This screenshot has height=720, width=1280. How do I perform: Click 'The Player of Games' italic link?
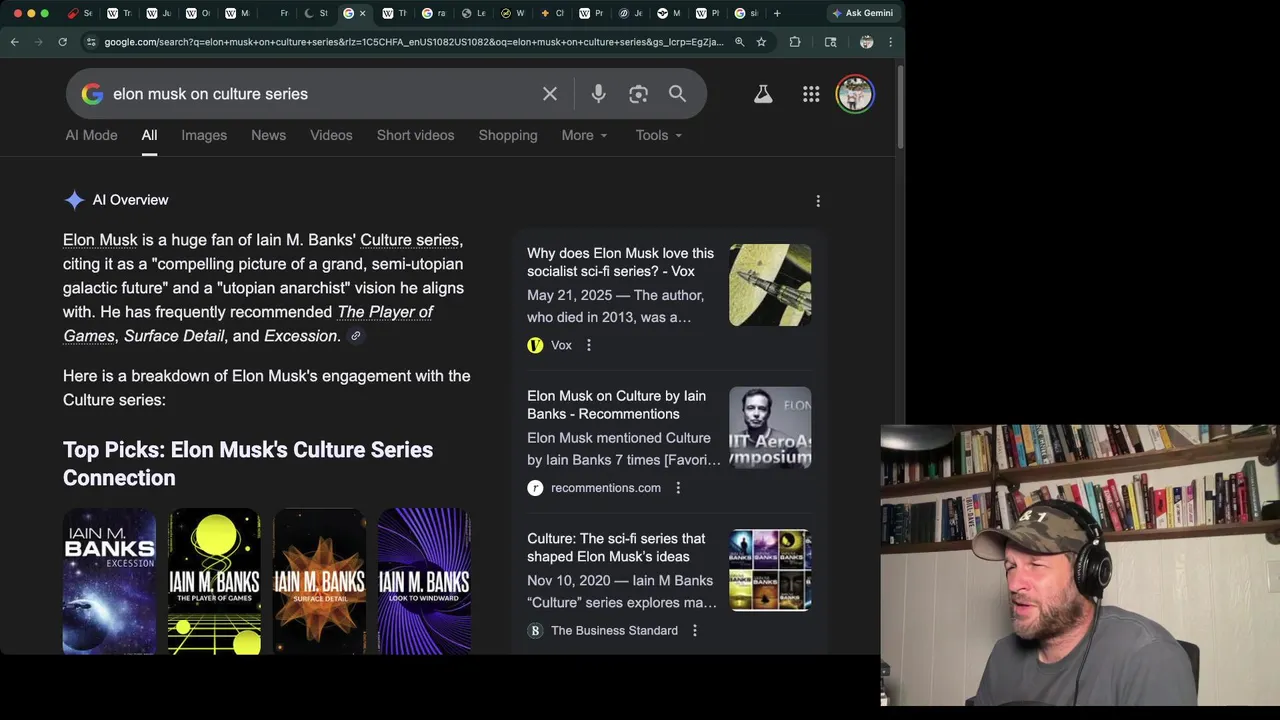point(248,324)
